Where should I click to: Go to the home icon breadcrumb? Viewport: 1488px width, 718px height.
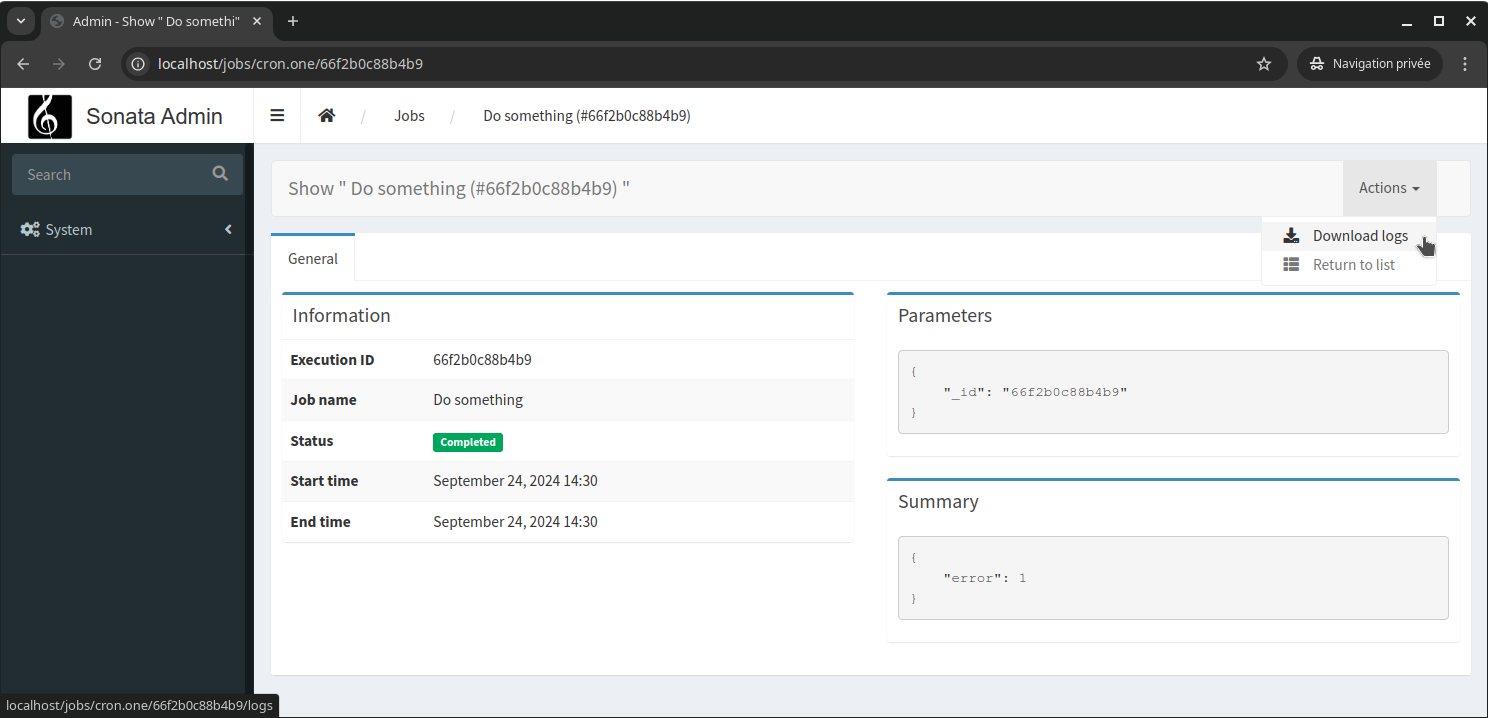point(326,116)
